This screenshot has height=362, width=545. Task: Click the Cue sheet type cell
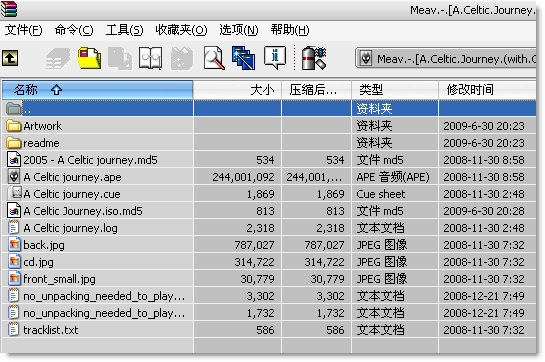tap(381, 194)
